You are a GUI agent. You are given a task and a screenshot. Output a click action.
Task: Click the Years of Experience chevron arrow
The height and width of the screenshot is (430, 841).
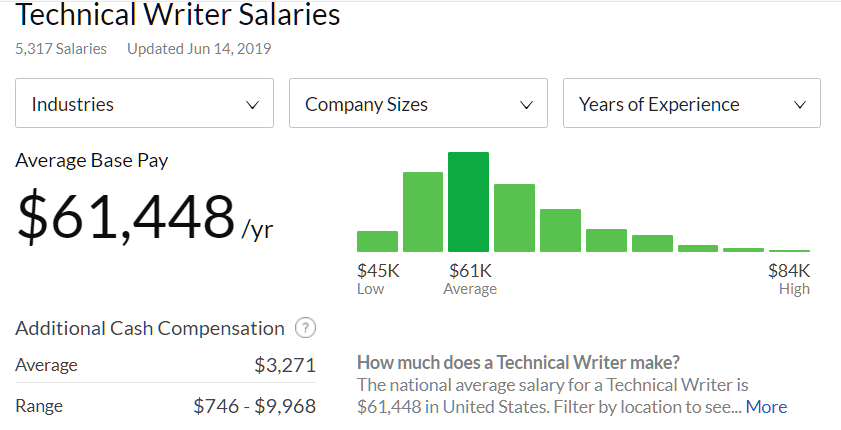coord(800,105)
